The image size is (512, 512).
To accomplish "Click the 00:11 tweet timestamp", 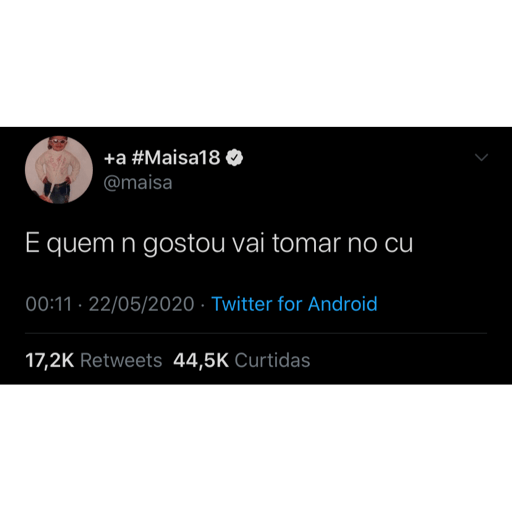I will click(x=49, y=304).
